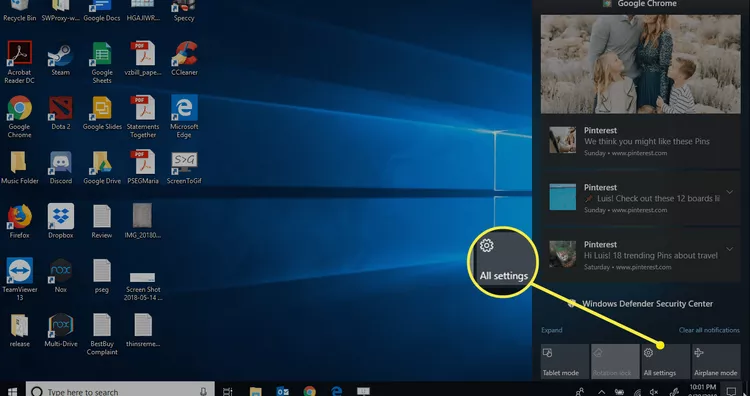Toggle the greyed Rotation lock tile
750x396 pixels.
[x=615, y=362]
